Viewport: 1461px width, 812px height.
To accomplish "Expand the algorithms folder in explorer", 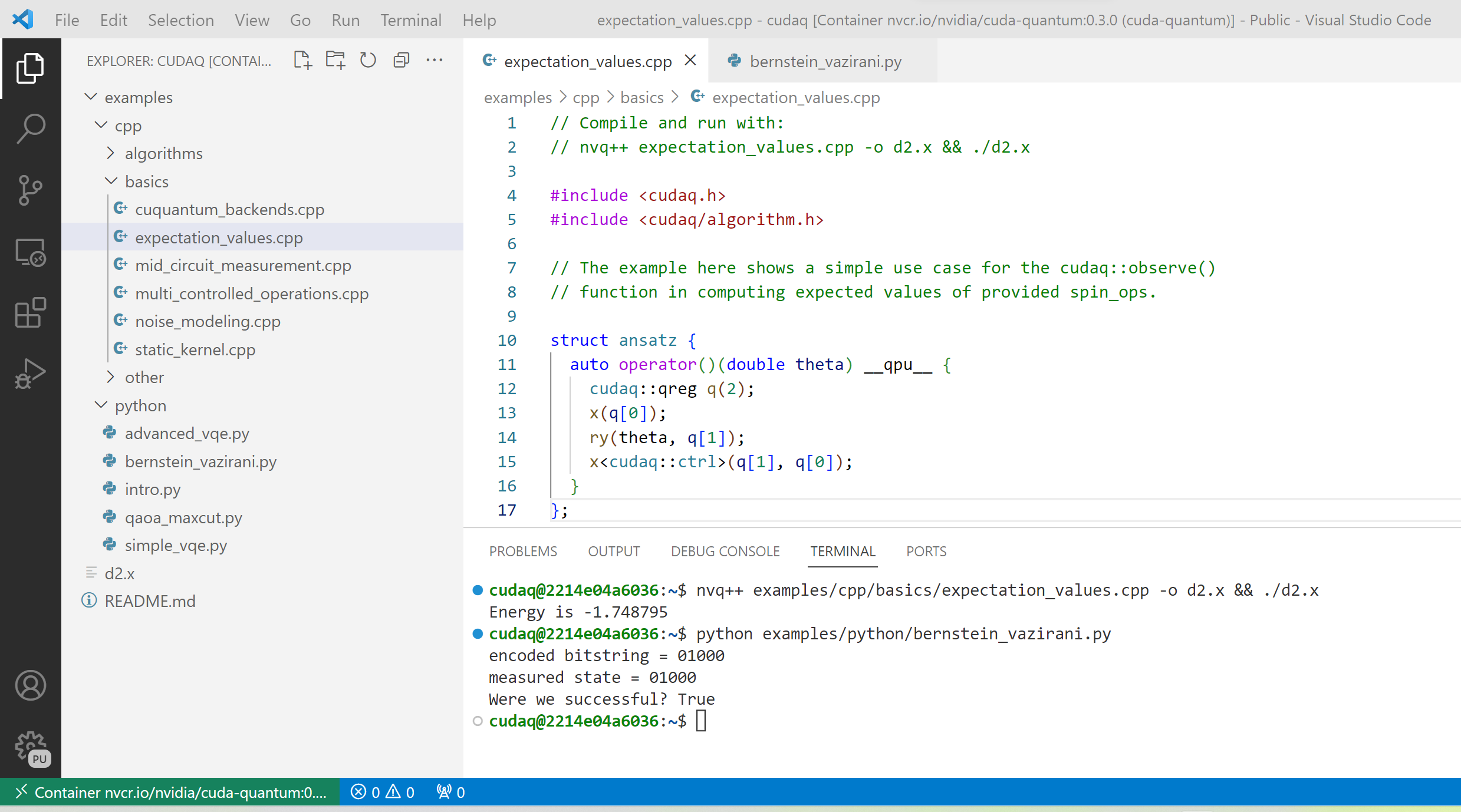I will [x=164, y=153].
